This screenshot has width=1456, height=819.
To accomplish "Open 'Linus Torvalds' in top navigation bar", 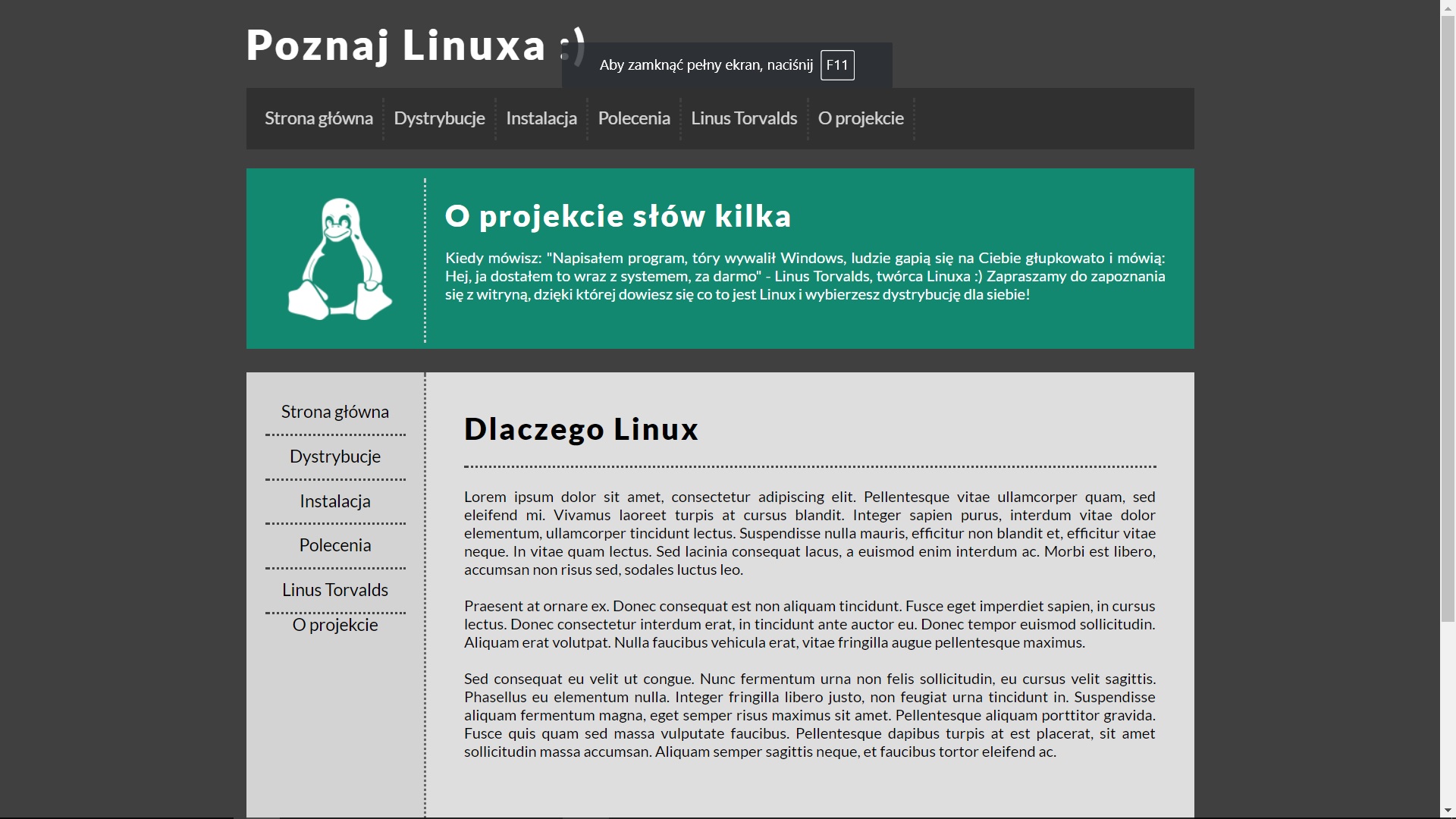I will point(744,118).
